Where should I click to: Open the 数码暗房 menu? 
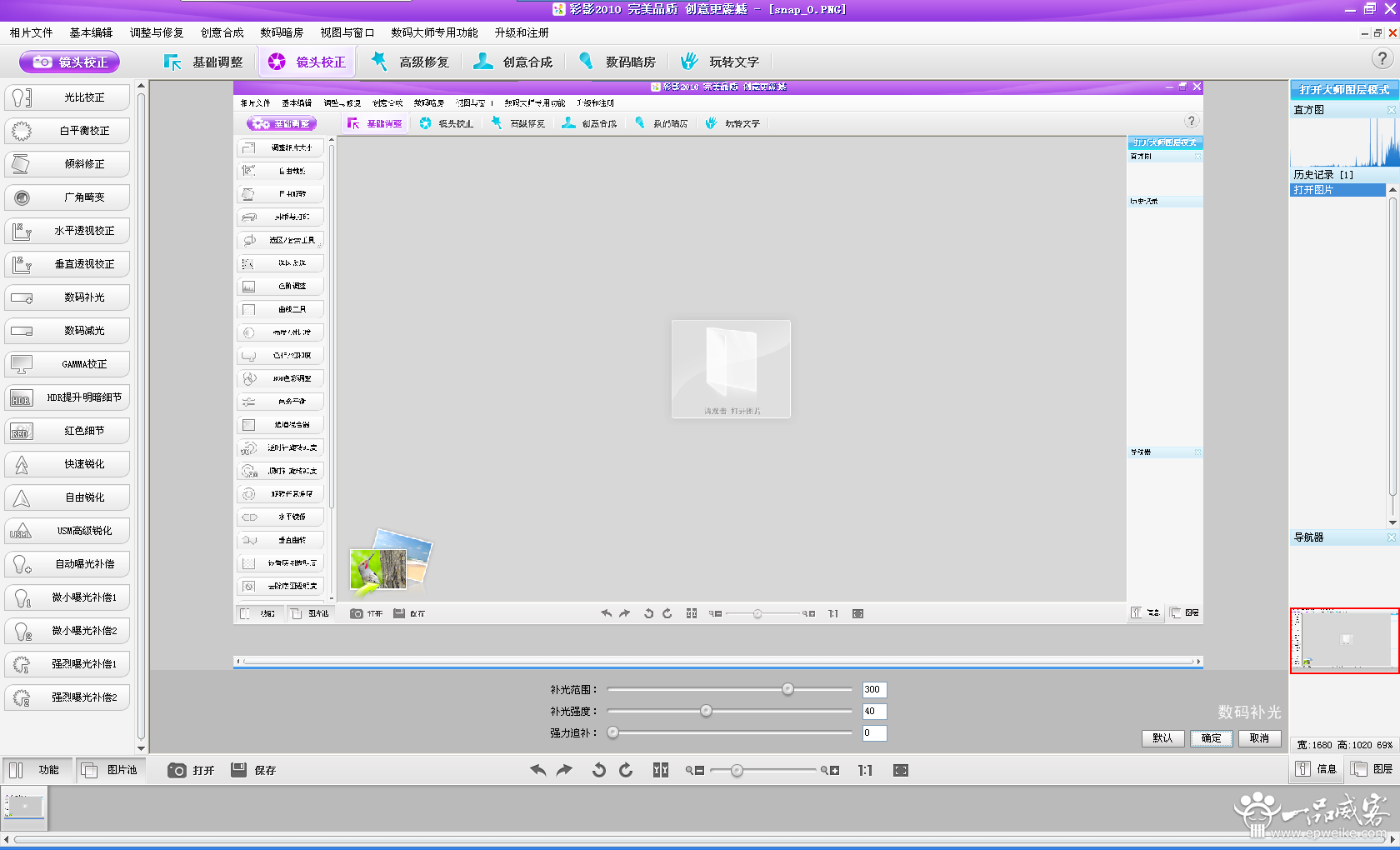(x=282, y=32)
